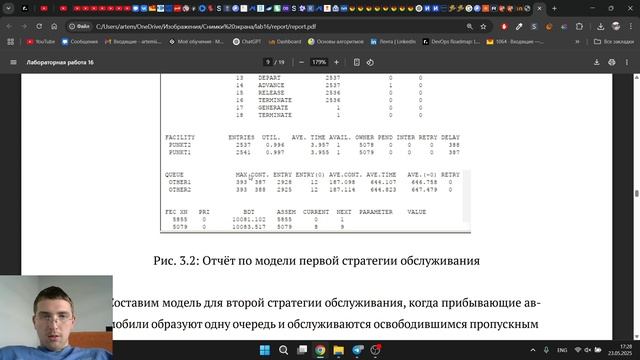640x360 pixels.
Task: Open the LinkedIn Лента bookmark
Action: pos(393,42)
